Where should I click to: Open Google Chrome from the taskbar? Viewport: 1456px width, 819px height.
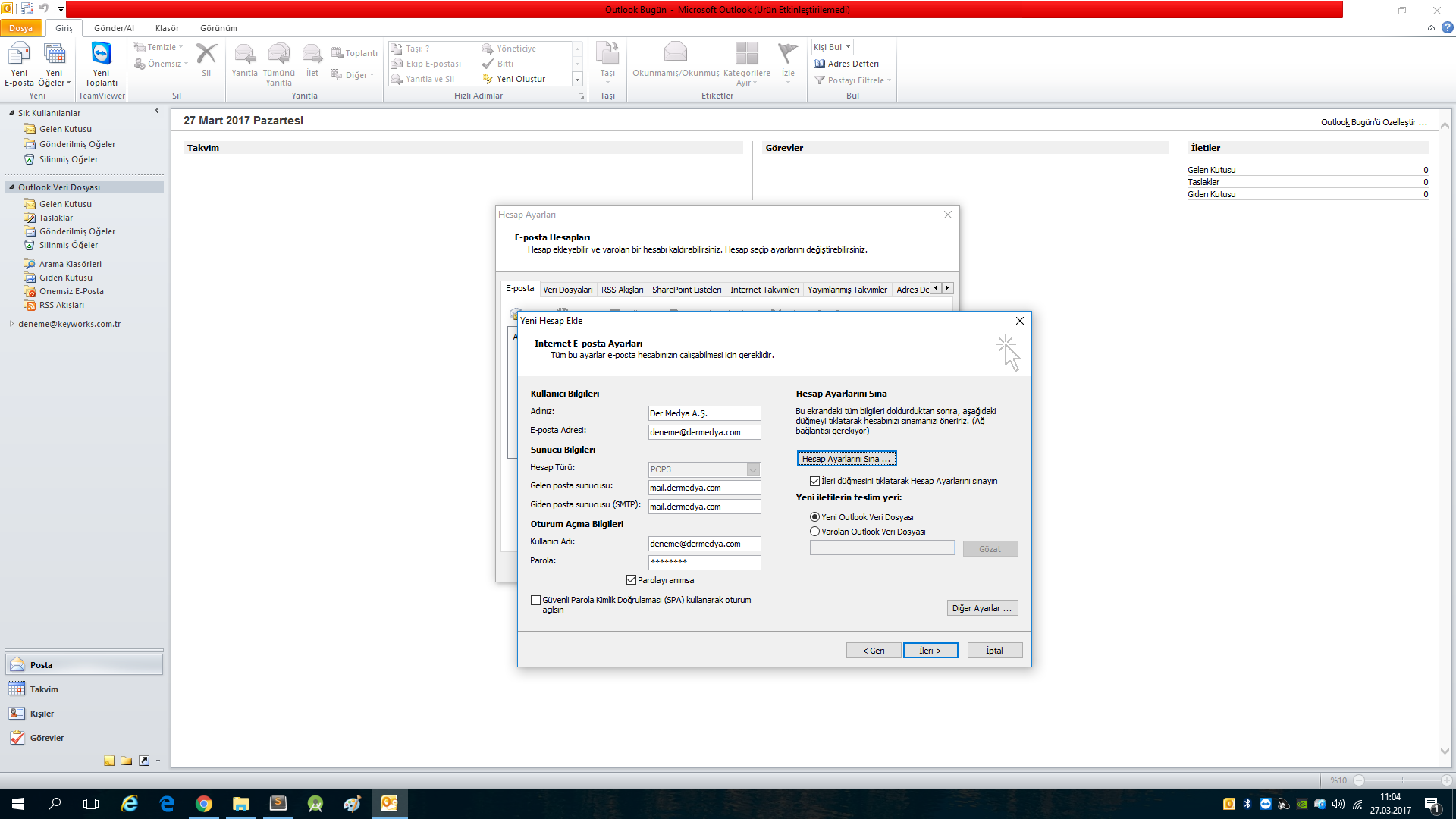click(204, 804)
